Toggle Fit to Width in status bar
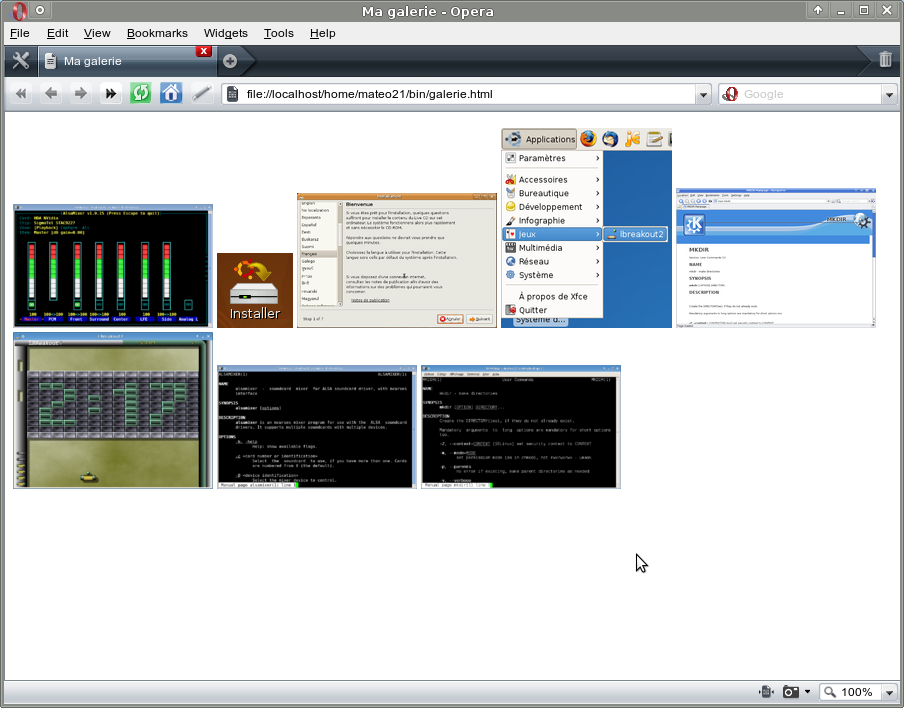 pos(766,692)
